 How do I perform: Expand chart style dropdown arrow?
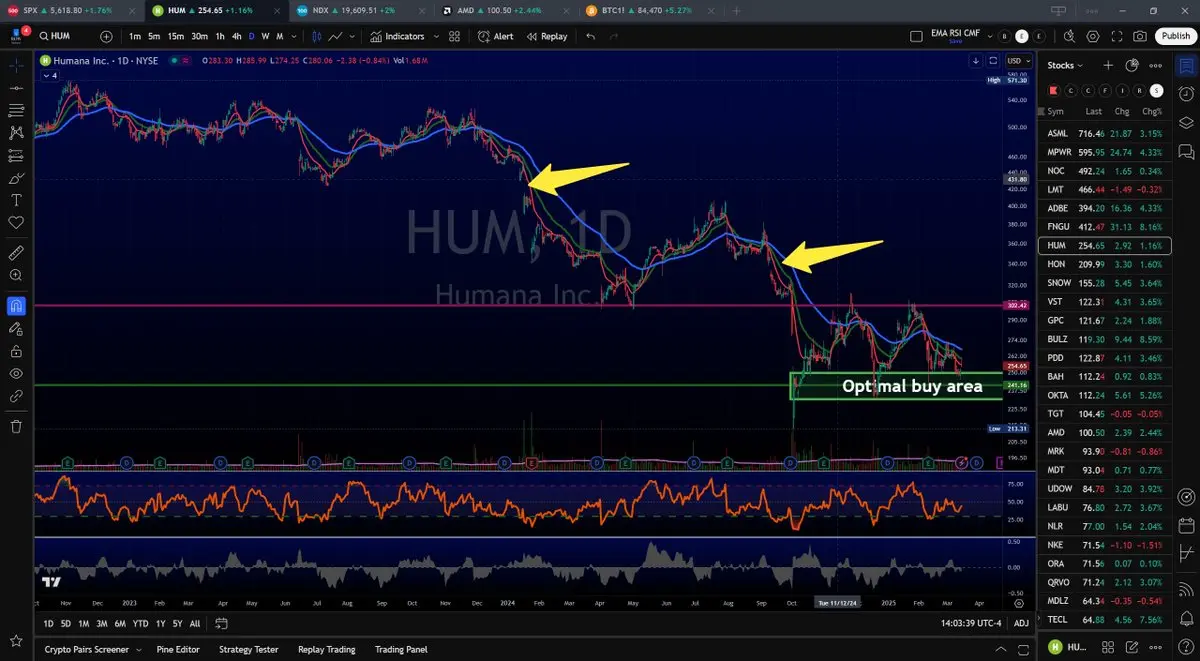(354, 36)
